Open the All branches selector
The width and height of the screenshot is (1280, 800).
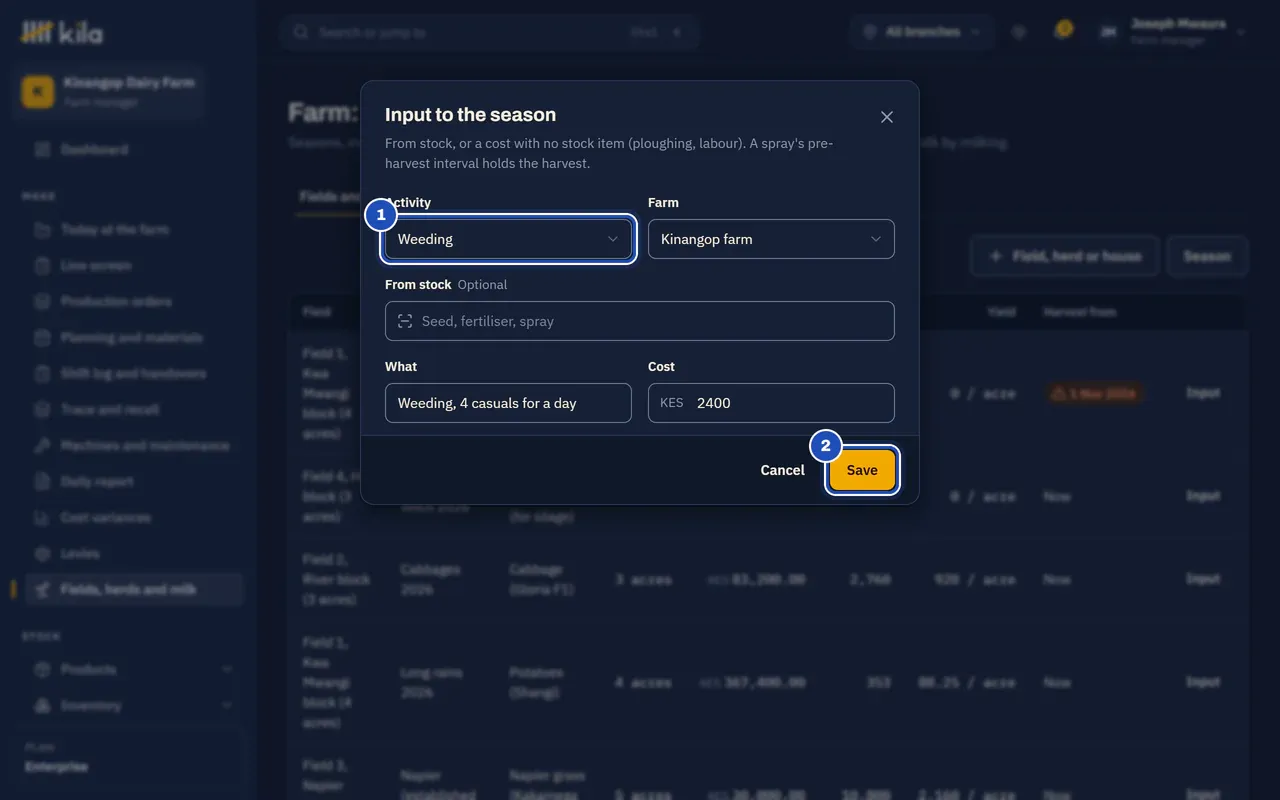[922, 32]
